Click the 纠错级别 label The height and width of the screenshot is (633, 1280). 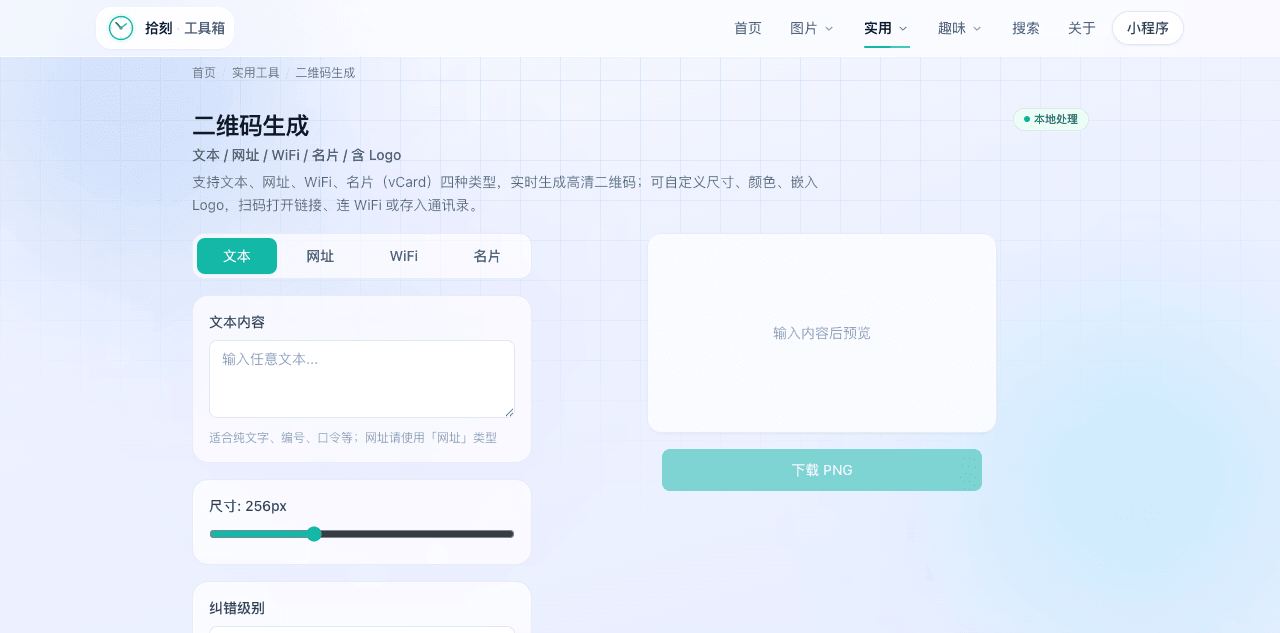click(237, 608)
